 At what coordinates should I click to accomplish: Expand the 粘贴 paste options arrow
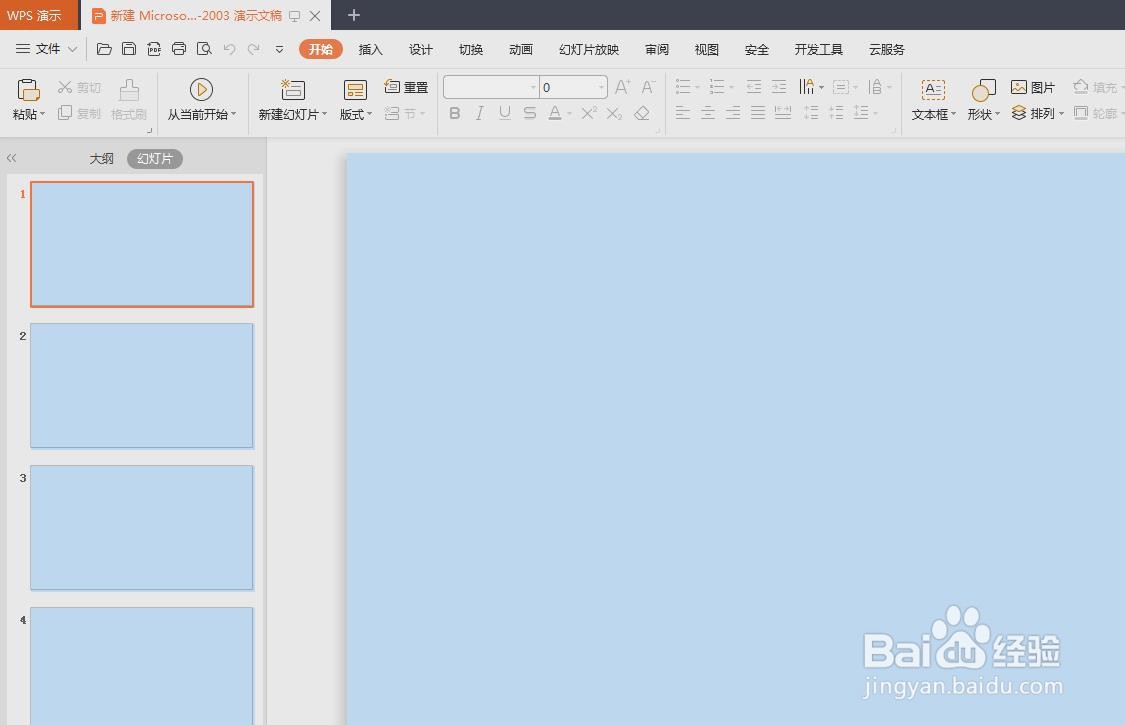click(42, 114)
